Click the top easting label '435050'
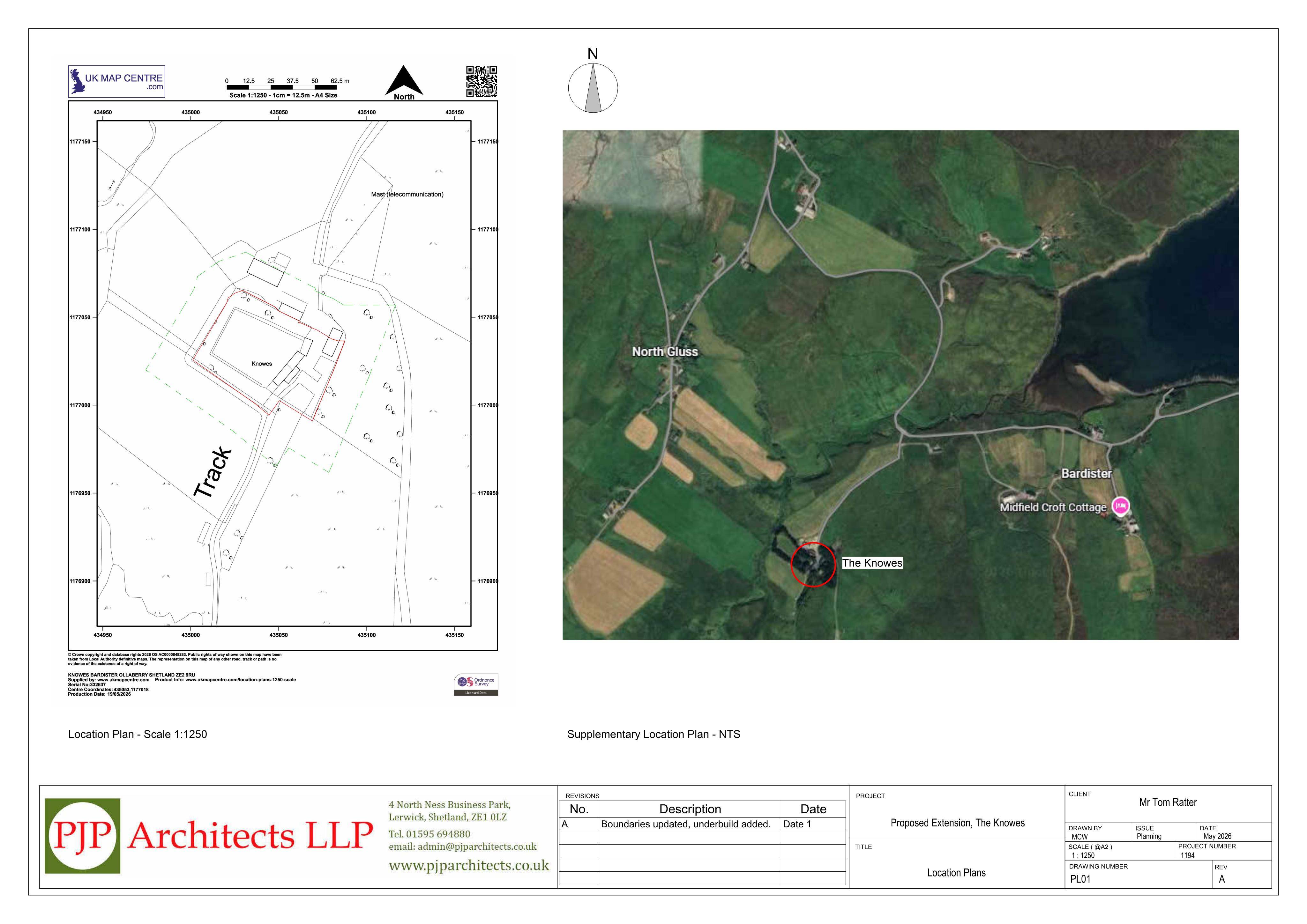Viewport: 1307px width, 924px height. click(x=278, y=112)
